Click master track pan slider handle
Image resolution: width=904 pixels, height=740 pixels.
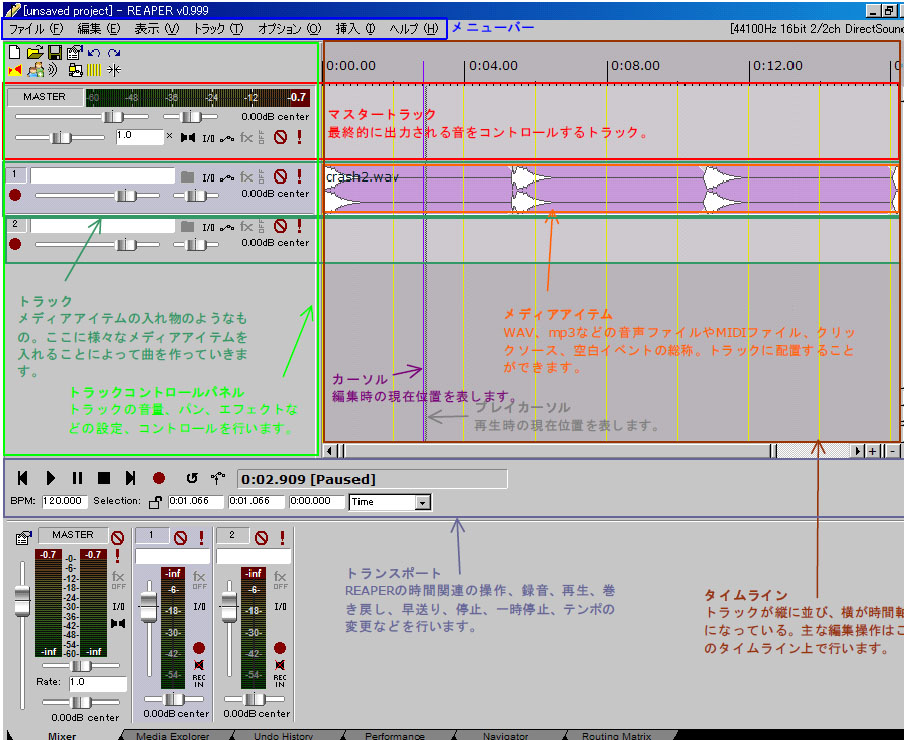[x=190, y=117]
